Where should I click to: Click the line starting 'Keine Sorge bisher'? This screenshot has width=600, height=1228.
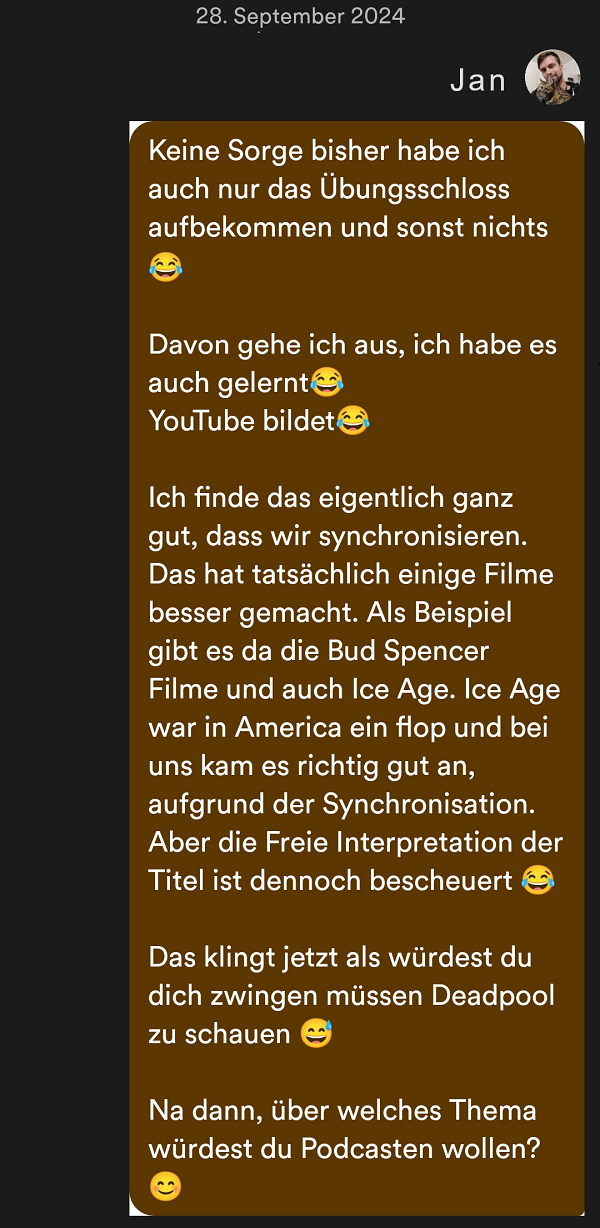tap(327, 151)
